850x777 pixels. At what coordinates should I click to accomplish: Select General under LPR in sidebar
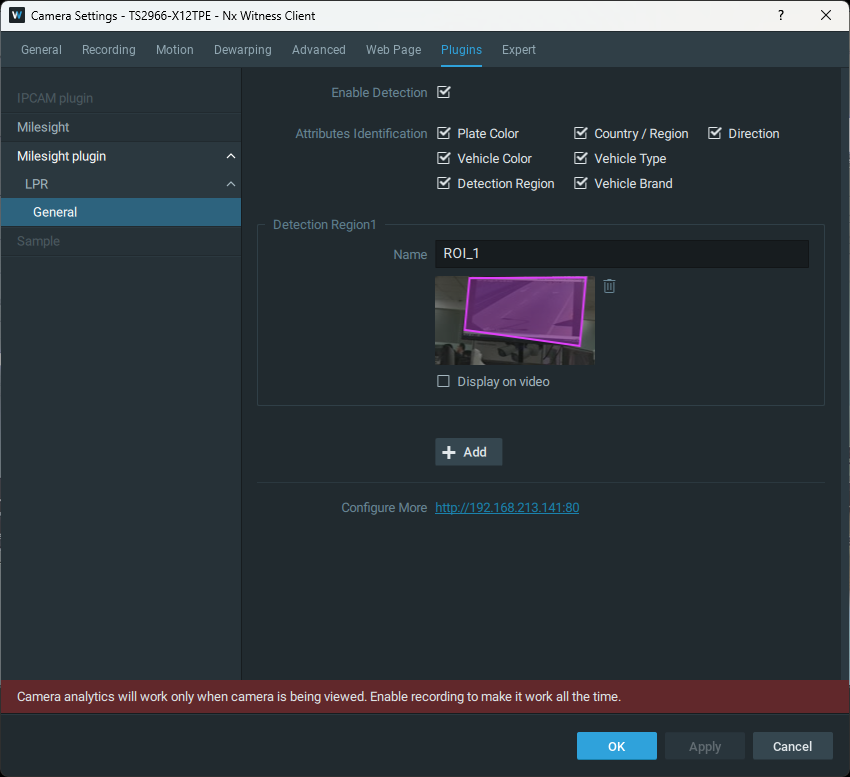point(121,212)
